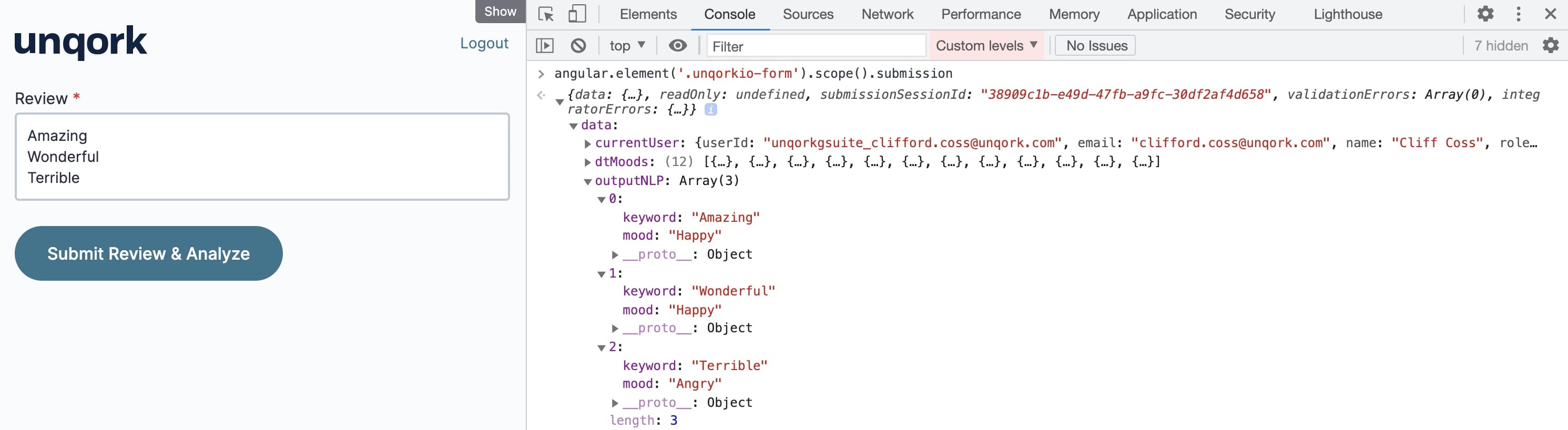Open DevTools three-dot customize menu
The height and width of the screenshot is (430, 1568).
(1518, 13)
